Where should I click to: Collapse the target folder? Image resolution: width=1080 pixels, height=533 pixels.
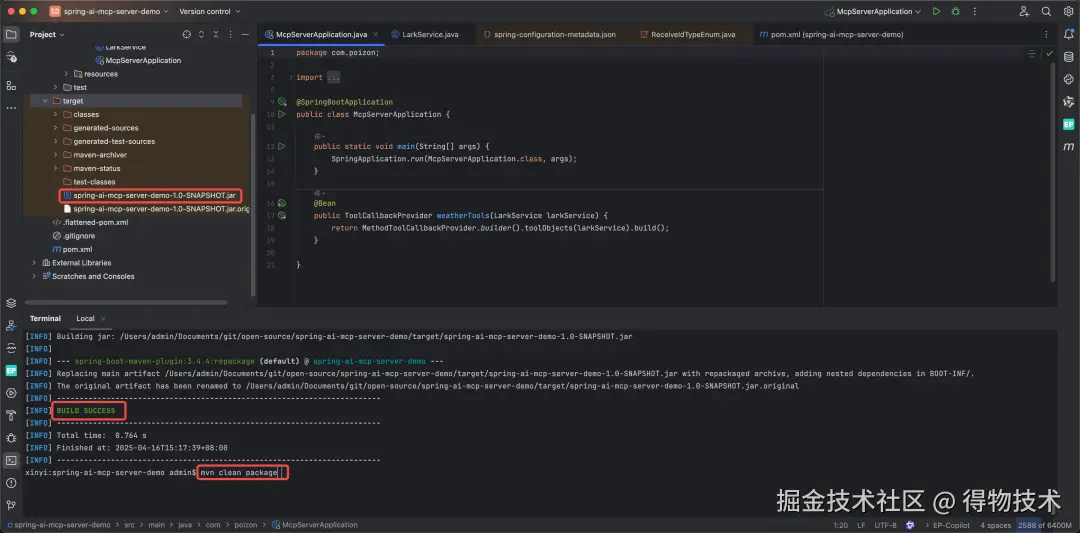point(45,101)
